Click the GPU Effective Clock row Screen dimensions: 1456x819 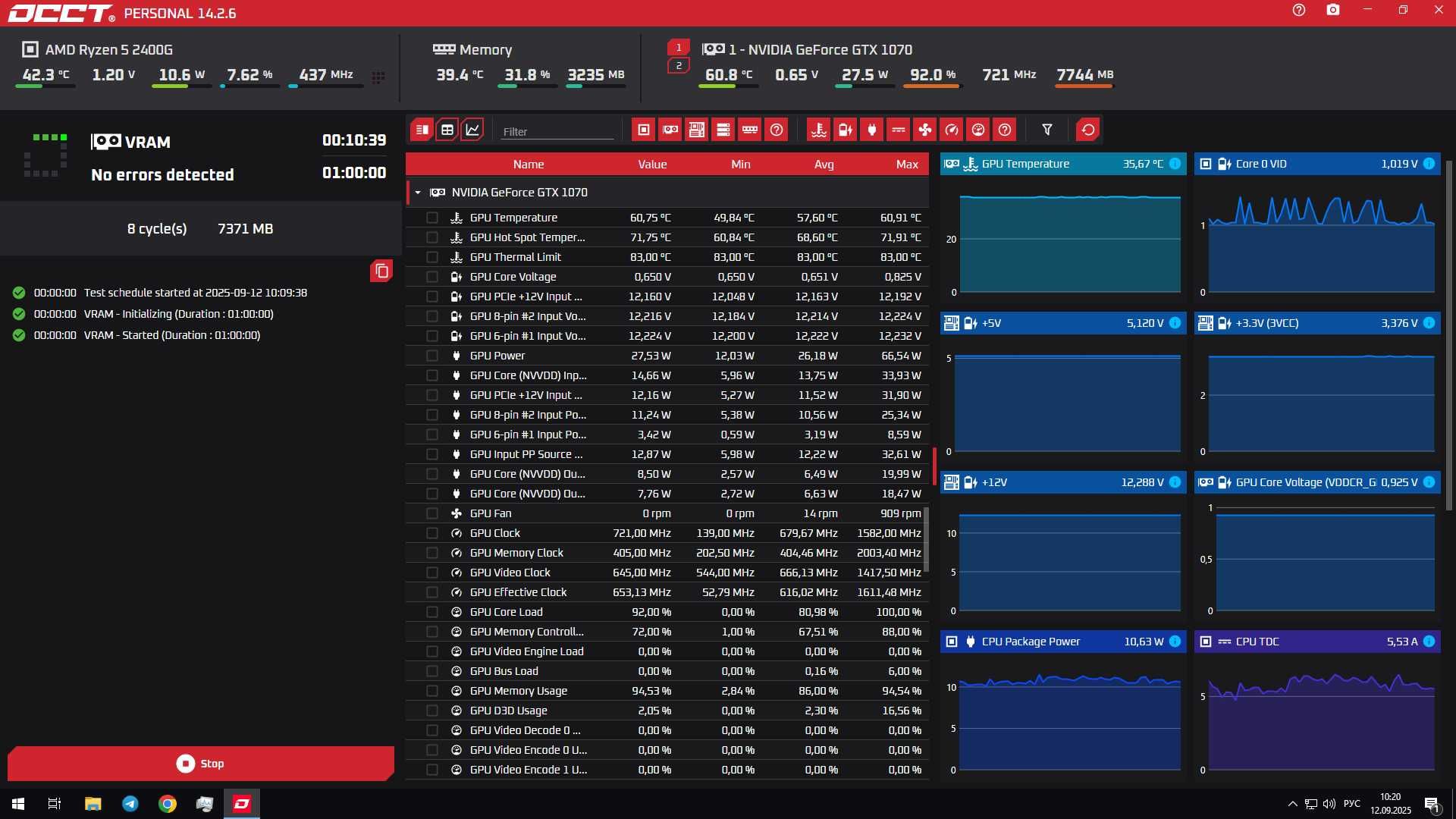667,592
